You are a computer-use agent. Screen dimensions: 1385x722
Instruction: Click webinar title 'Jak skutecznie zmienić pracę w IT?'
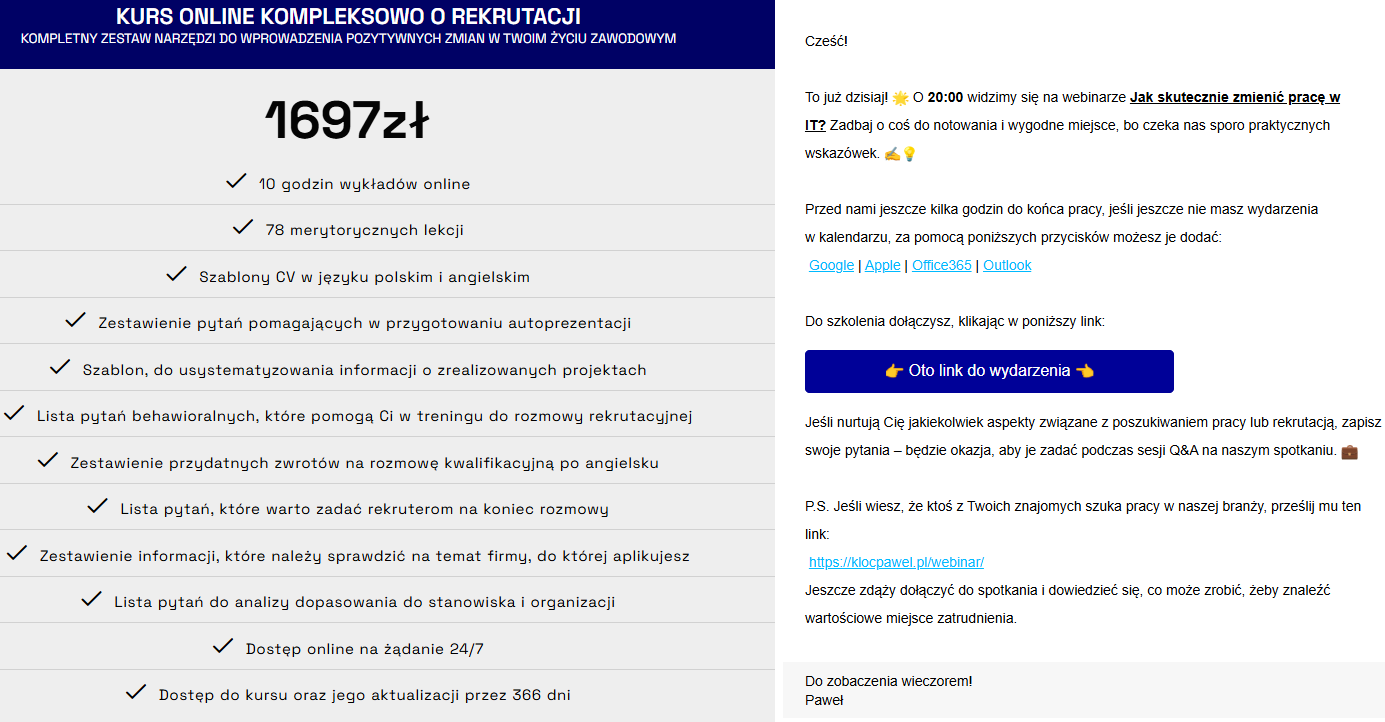1234,98
